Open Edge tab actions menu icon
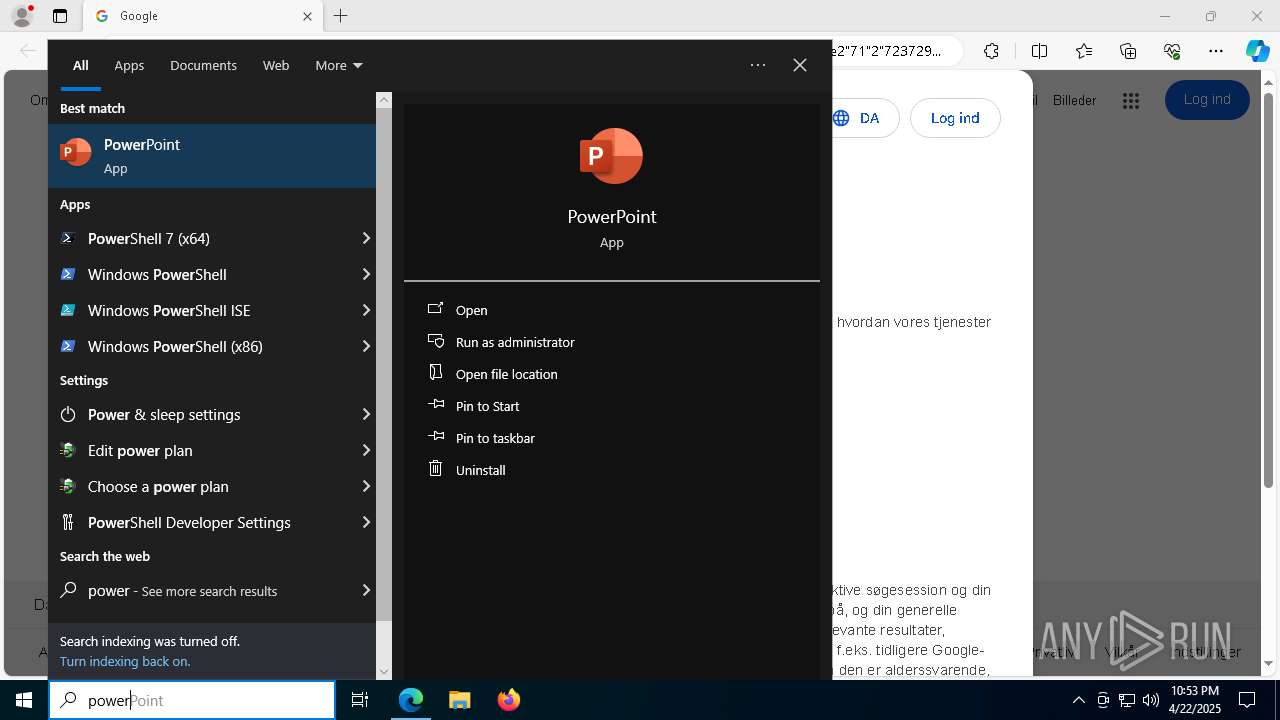This screenshot has width=1280, height=720. 60,16
